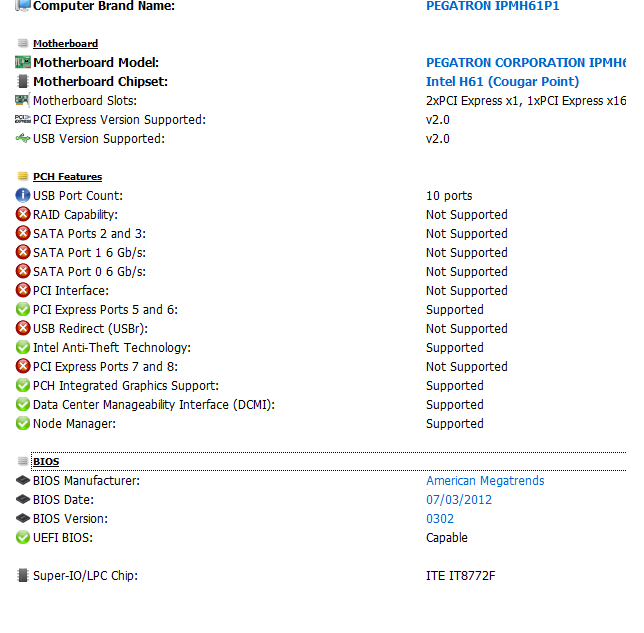
Task: Click the Computer Brand Name monitor icon
Action: click(x=23, y=5)
